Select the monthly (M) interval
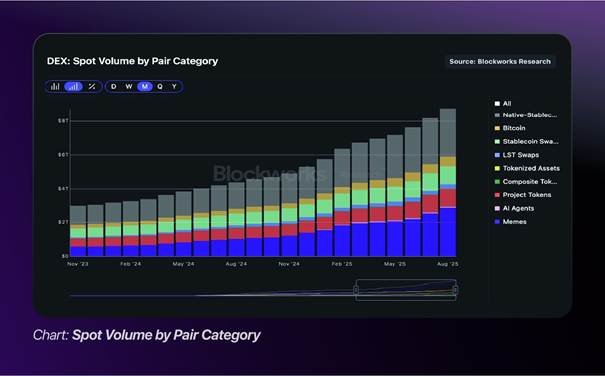 (x=145, y=86)
